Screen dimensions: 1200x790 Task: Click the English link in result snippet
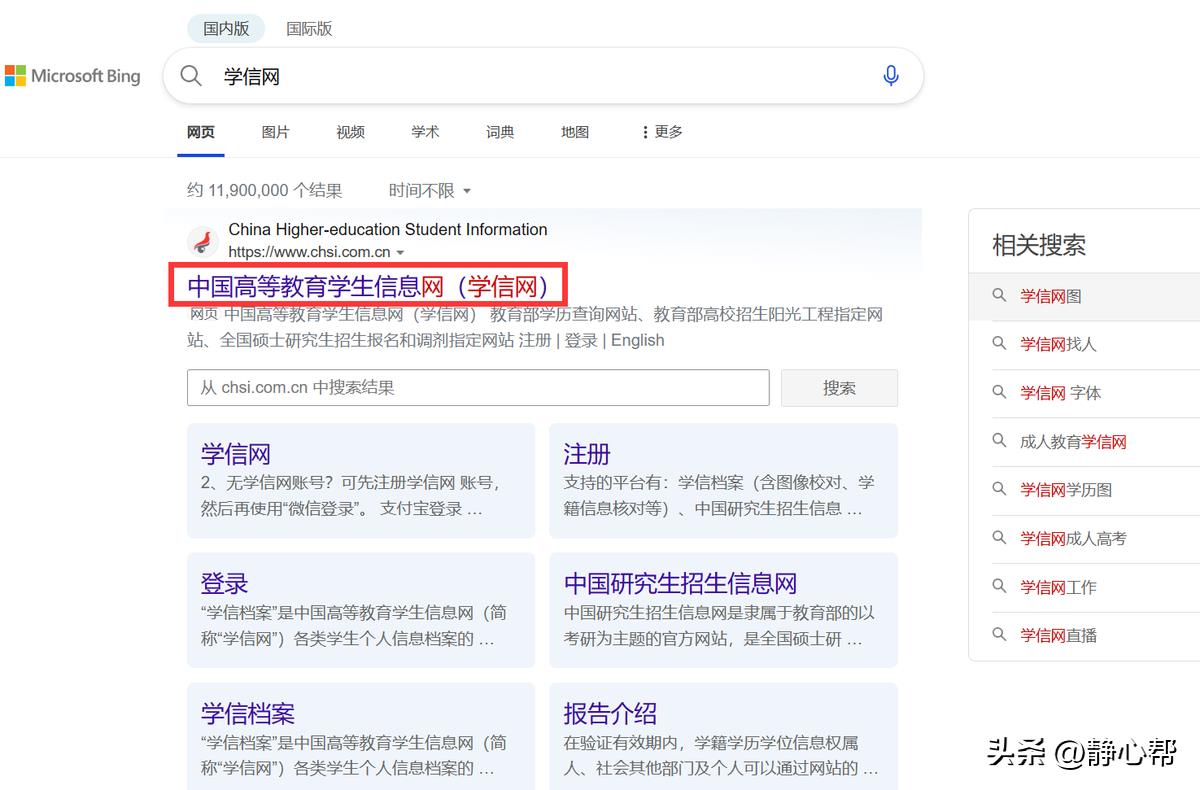638,340
